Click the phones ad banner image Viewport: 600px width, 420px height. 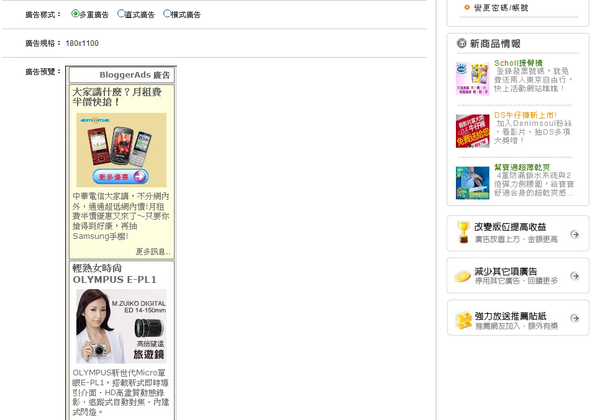(121, 150)
